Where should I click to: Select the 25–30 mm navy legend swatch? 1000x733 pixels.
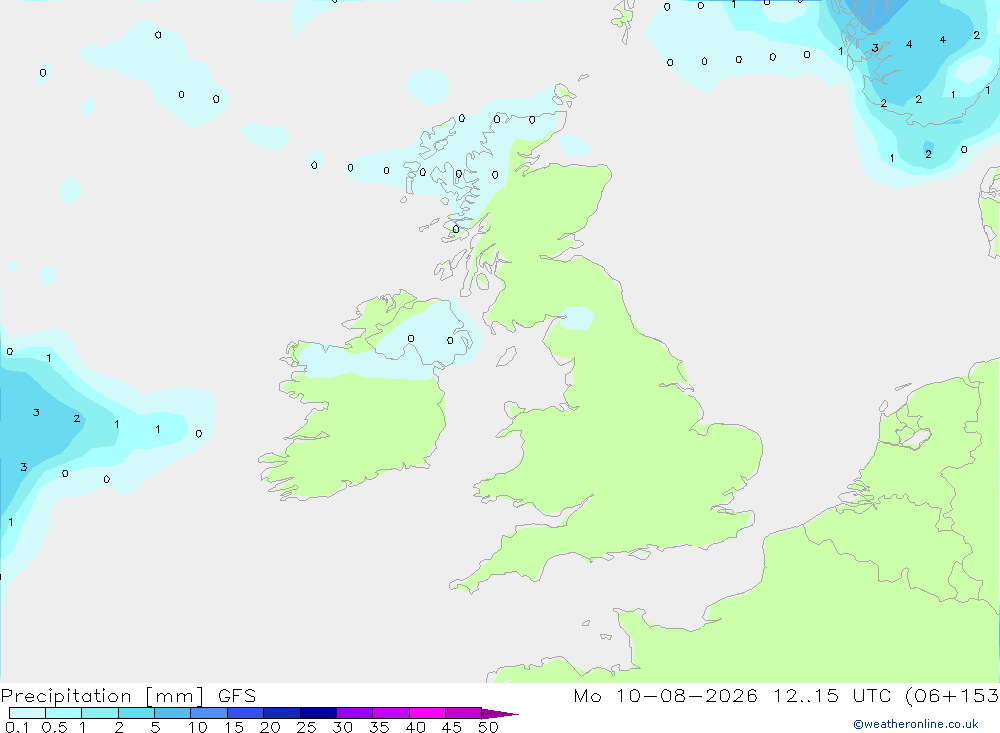click(x=318, y=713)
